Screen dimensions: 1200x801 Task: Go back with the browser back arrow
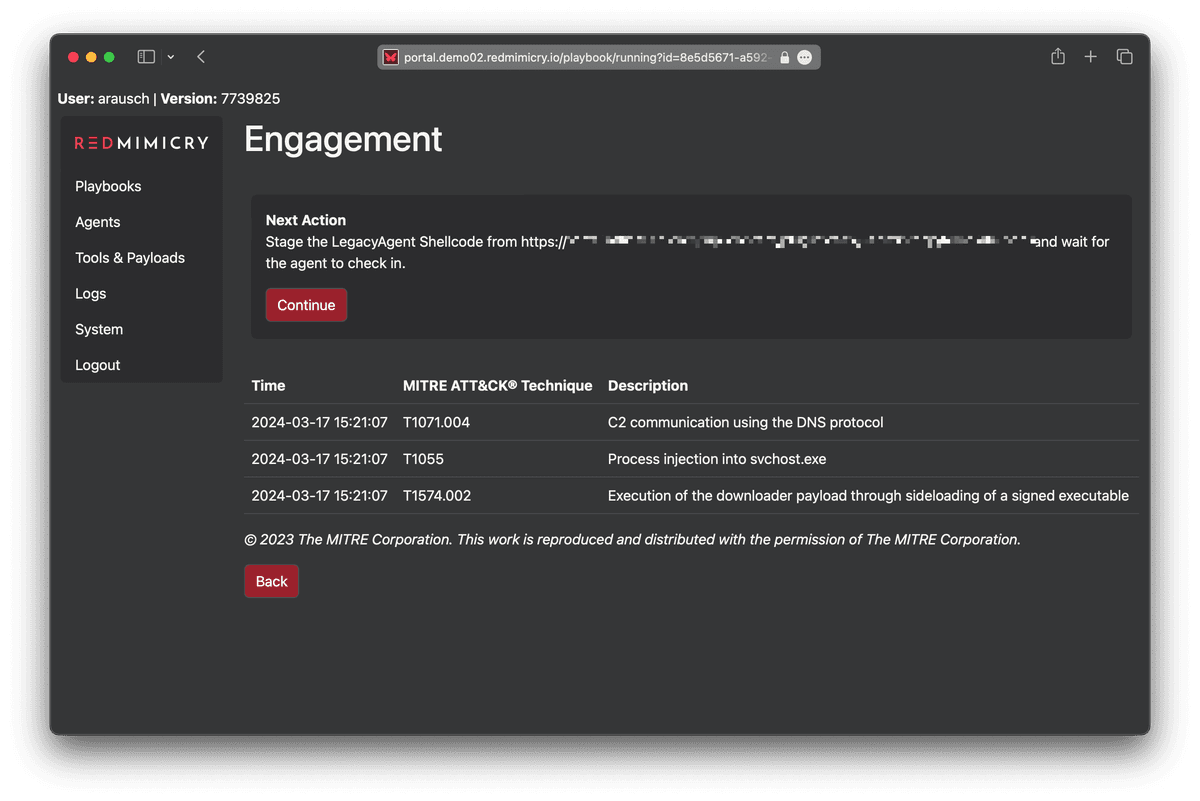point(201,57)
